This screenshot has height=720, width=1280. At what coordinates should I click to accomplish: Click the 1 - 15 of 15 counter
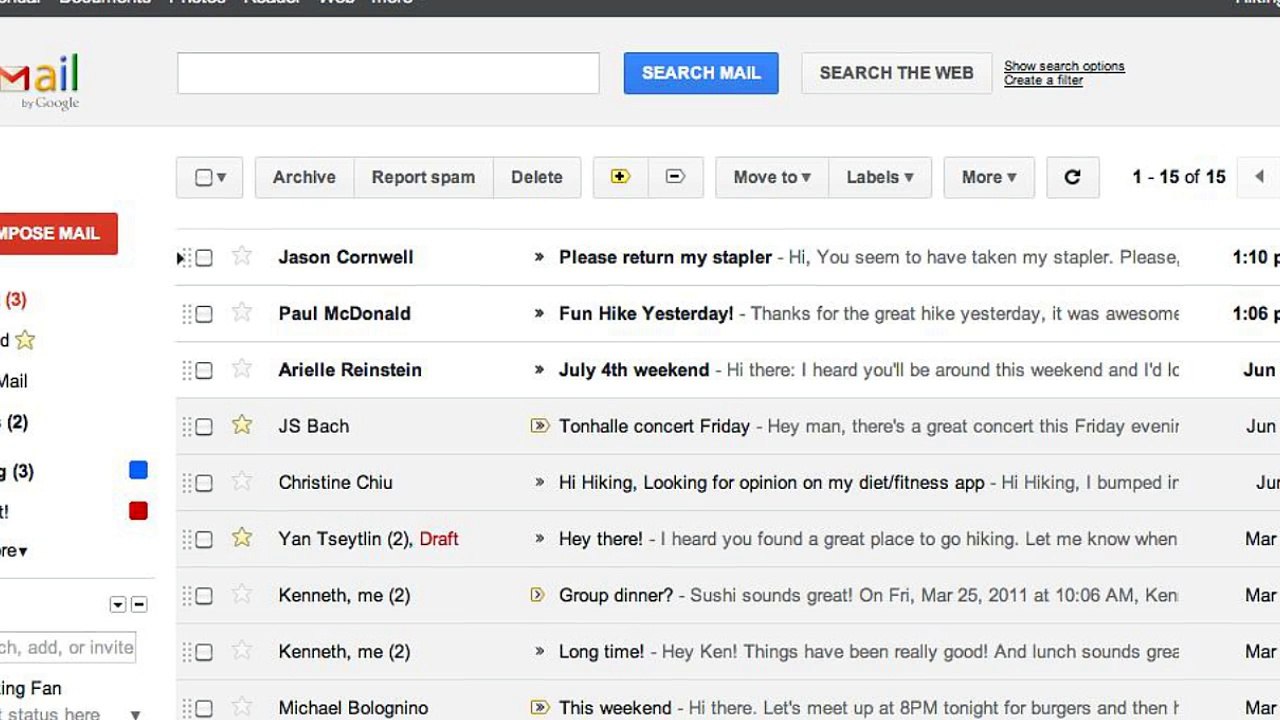click(x=1179, y=177)
